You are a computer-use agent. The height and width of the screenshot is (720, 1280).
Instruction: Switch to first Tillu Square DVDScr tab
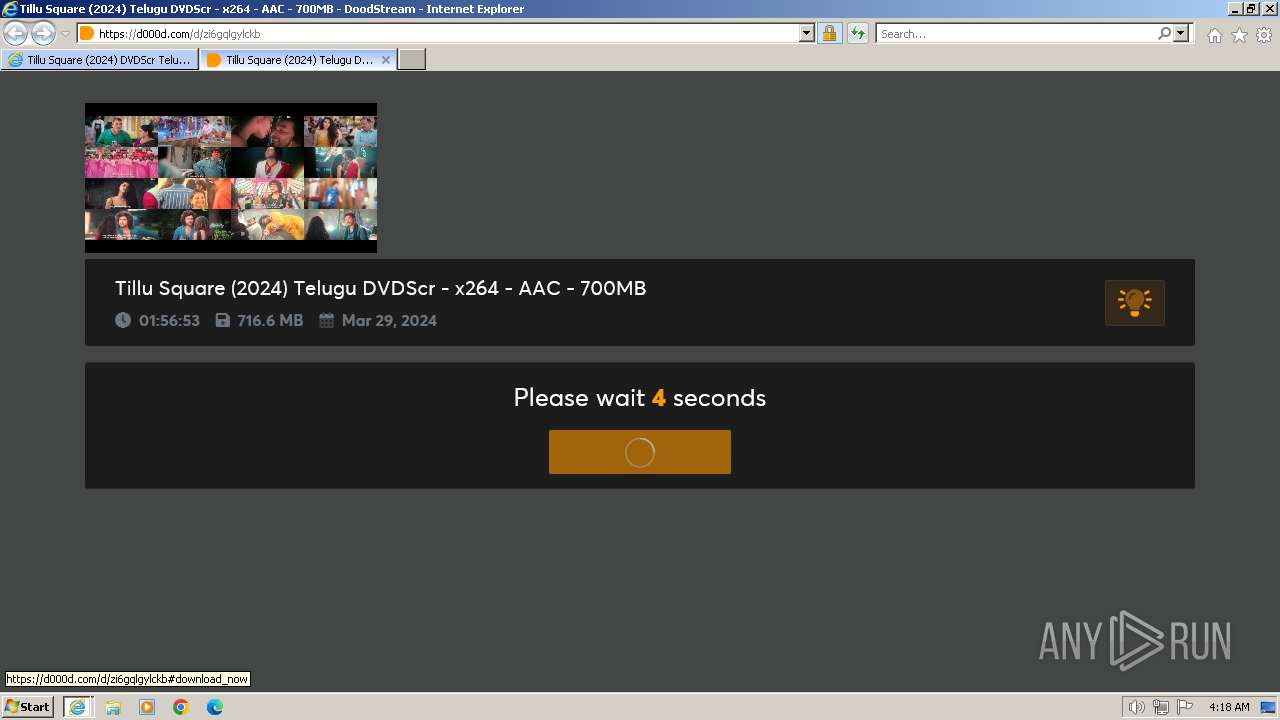click(x=100, y=60)
